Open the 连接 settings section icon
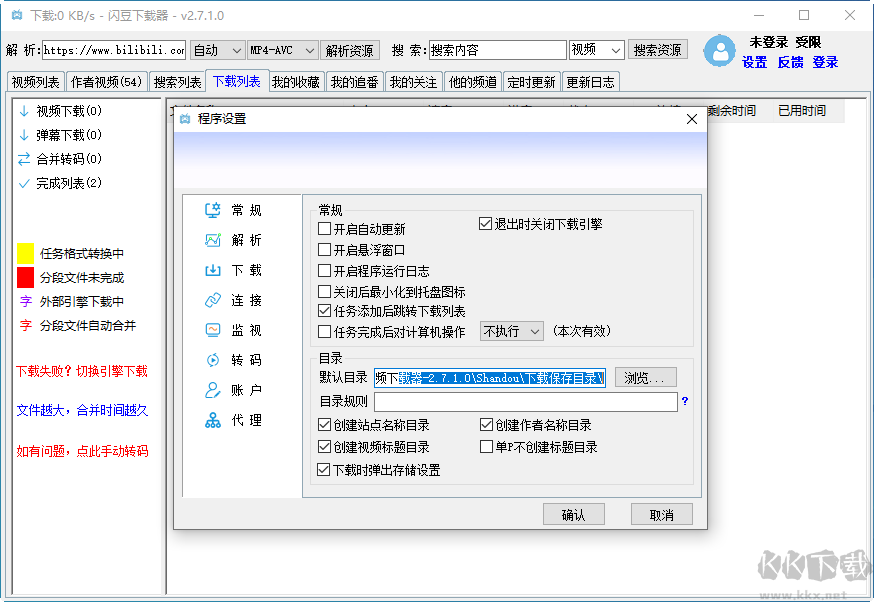Image resolution: width=874 pixels, height=602 pixels. click(212, 300)
